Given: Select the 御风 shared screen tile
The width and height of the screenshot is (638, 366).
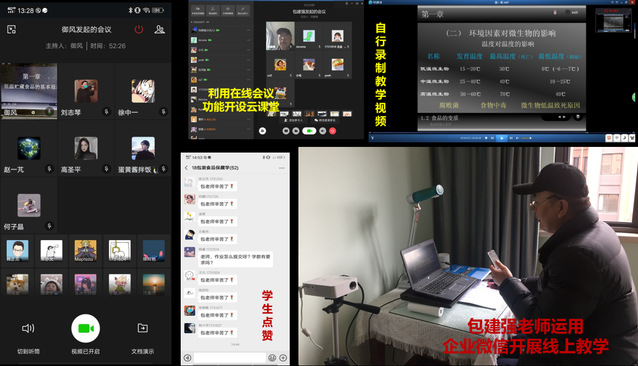Looking at the screenshot, I should pyautogui.click(x=29, y=91).
